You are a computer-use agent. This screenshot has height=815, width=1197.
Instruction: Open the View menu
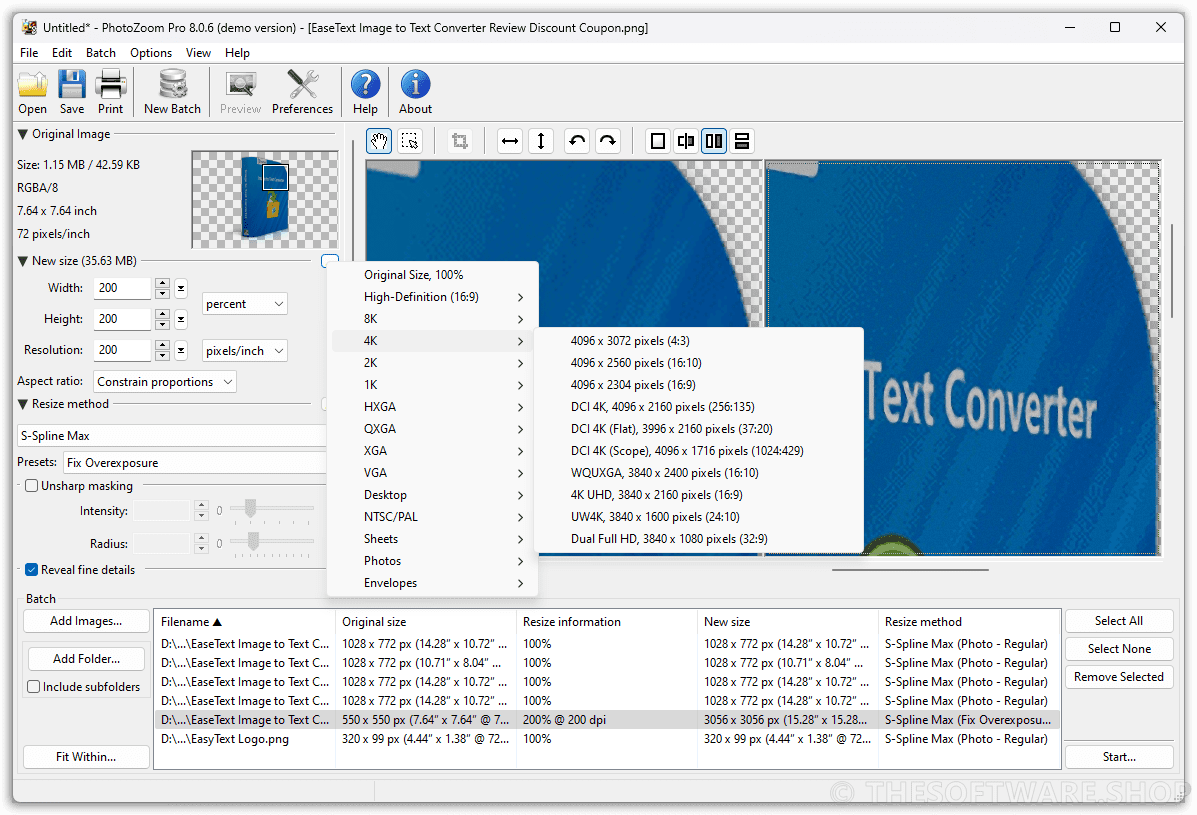pos(198,53)
